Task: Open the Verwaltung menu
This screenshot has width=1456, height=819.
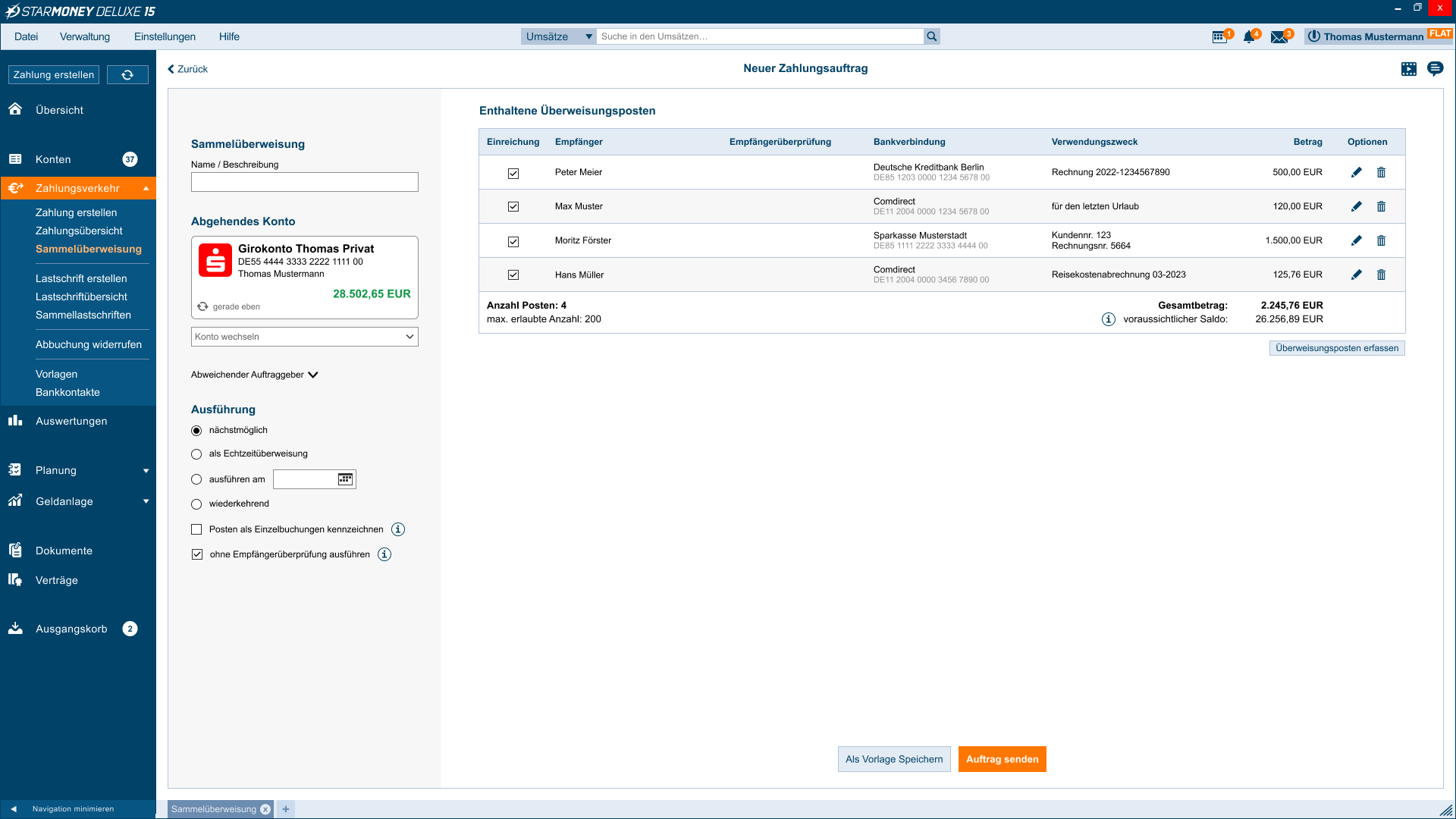Action: 85,36
